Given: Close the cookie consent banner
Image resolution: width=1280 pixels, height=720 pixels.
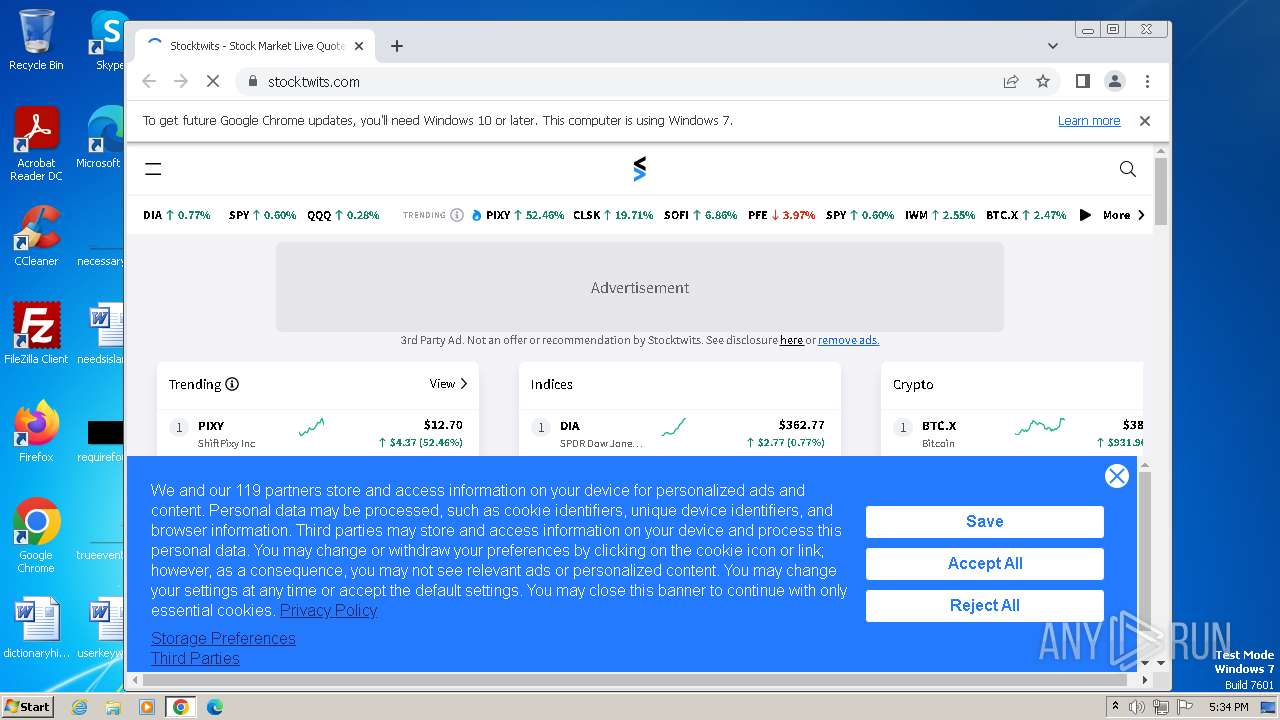Looking at the screenshot, I should (x=1117, y=476).
